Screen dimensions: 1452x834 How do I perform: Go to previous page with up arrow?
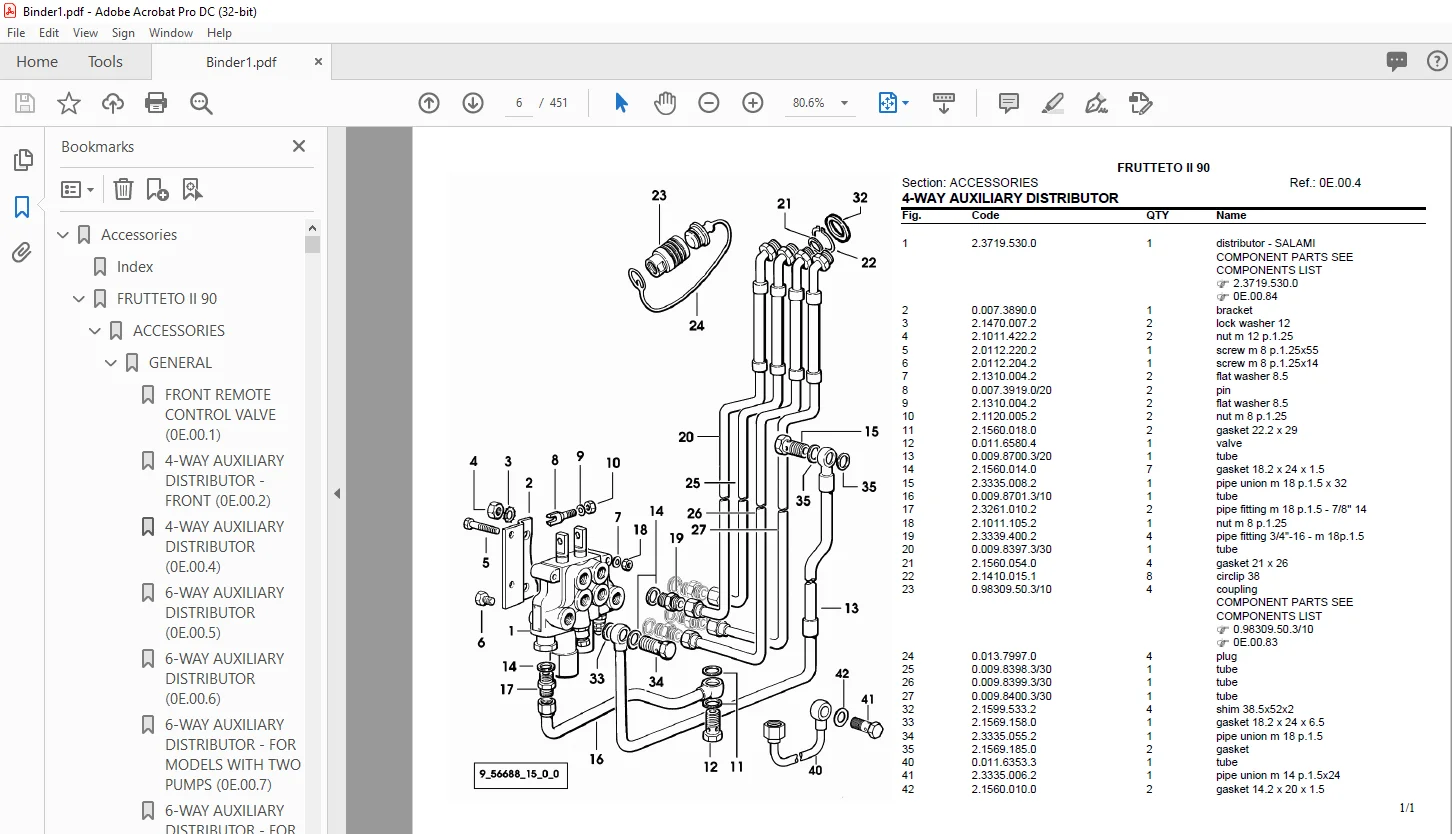pyautogui.click(x=429, y=103)
